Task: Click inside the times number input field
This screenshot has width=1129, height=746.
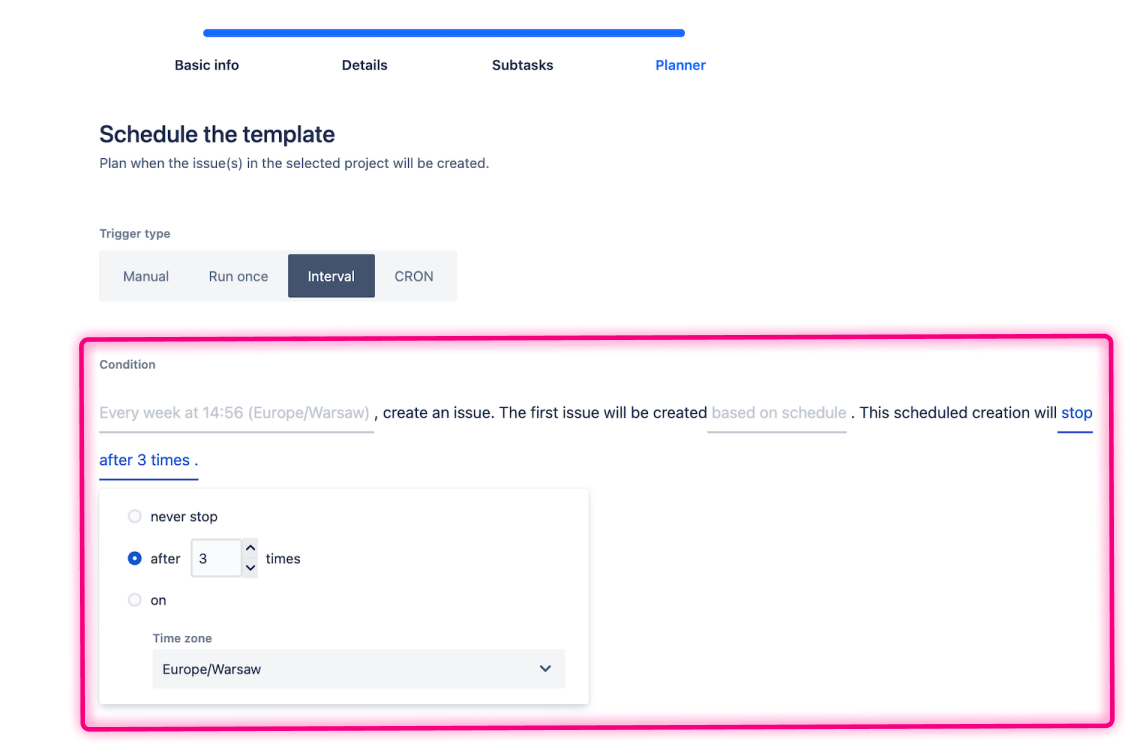Action: click(x=216, y=558)
